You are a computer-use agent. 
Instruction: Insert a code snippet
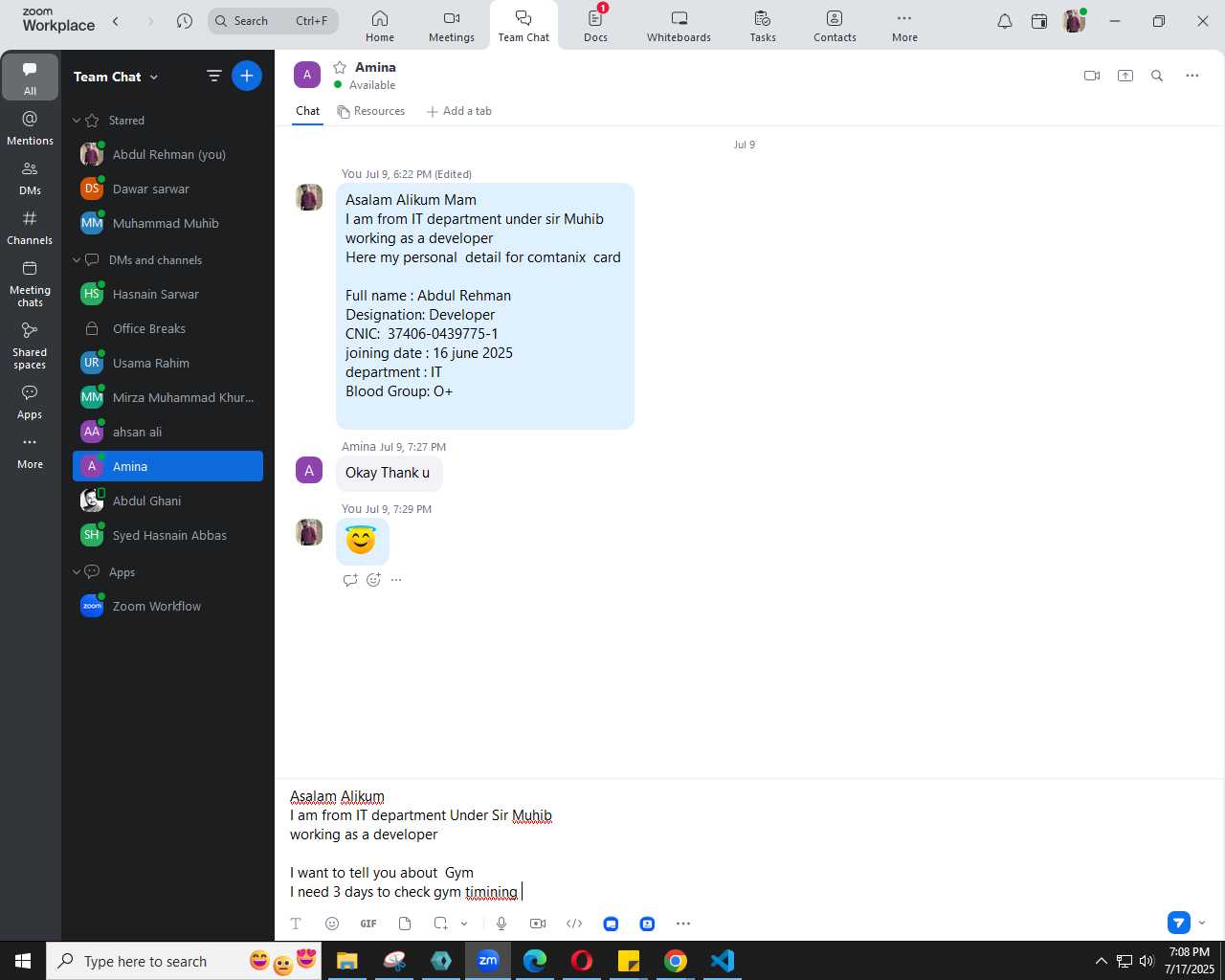point(574,924)
